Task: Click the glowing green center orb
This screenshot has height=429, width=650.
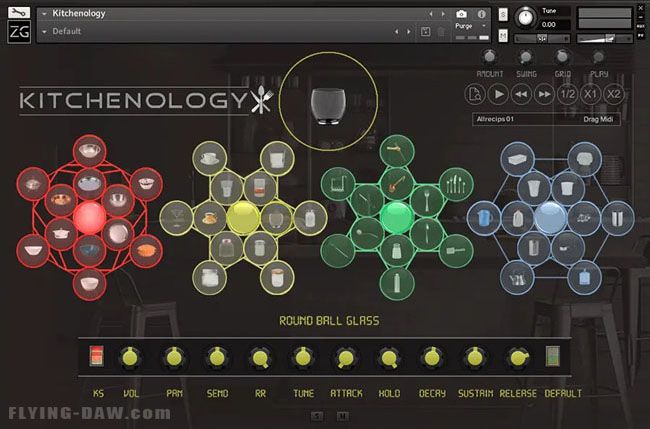Action: (x=397, y=217)
